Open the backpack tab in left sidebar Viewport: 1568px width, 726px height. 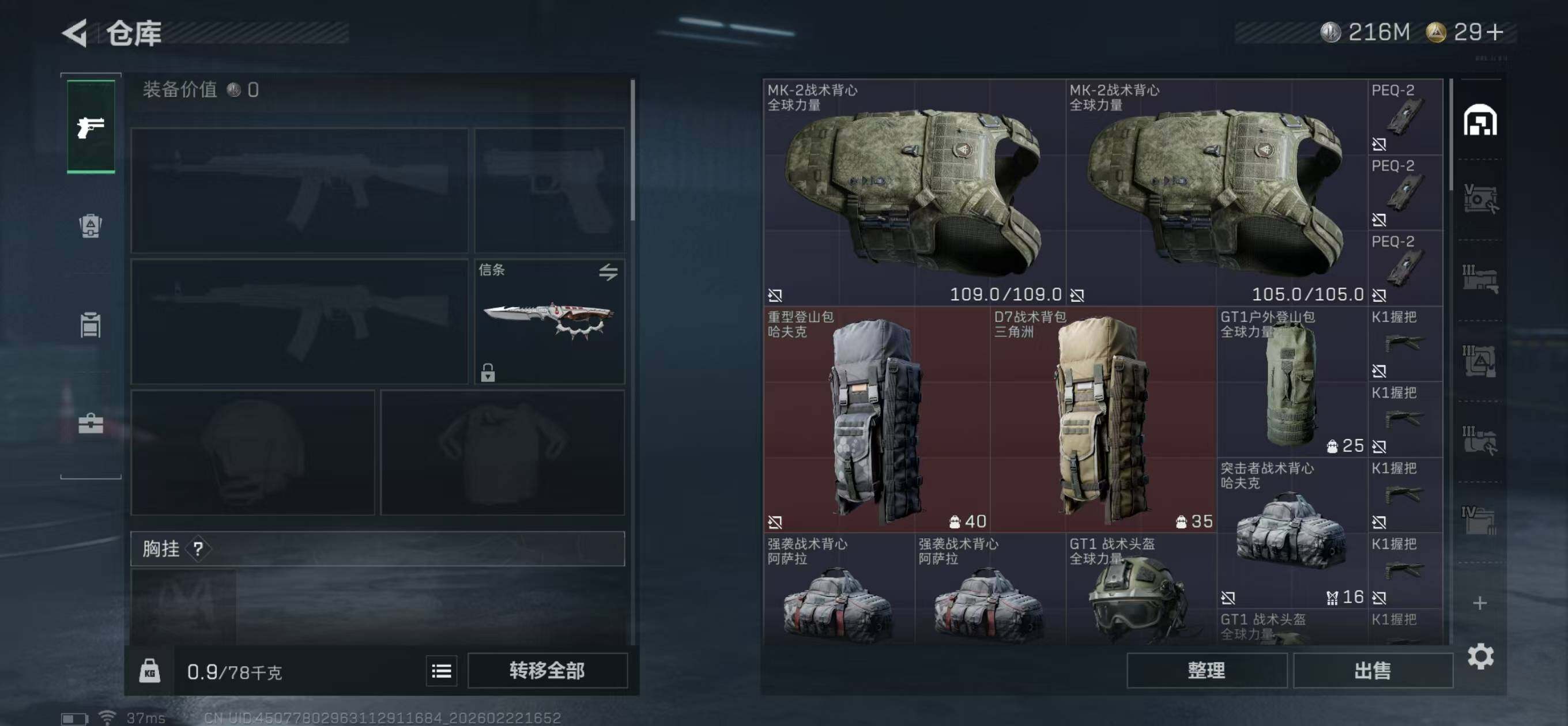click(90, 225)
